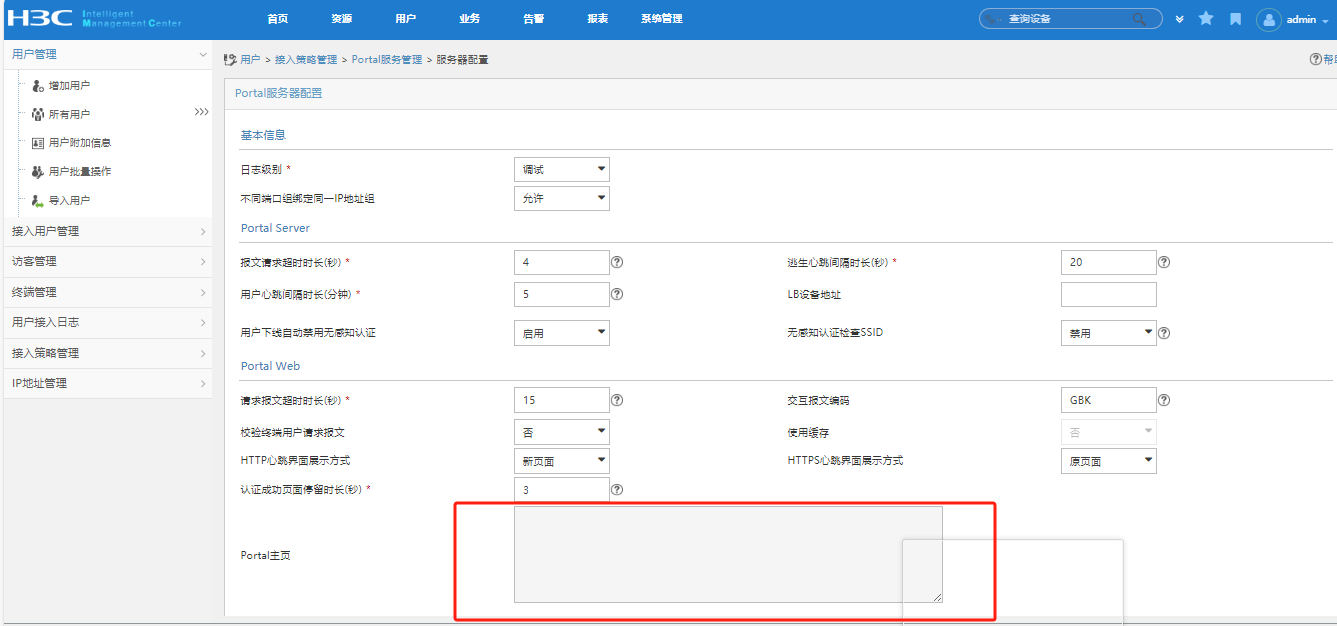This screenshot has width=1337, height=626.
Task: Click the Portal主页 text area
Action: point(728,554)
